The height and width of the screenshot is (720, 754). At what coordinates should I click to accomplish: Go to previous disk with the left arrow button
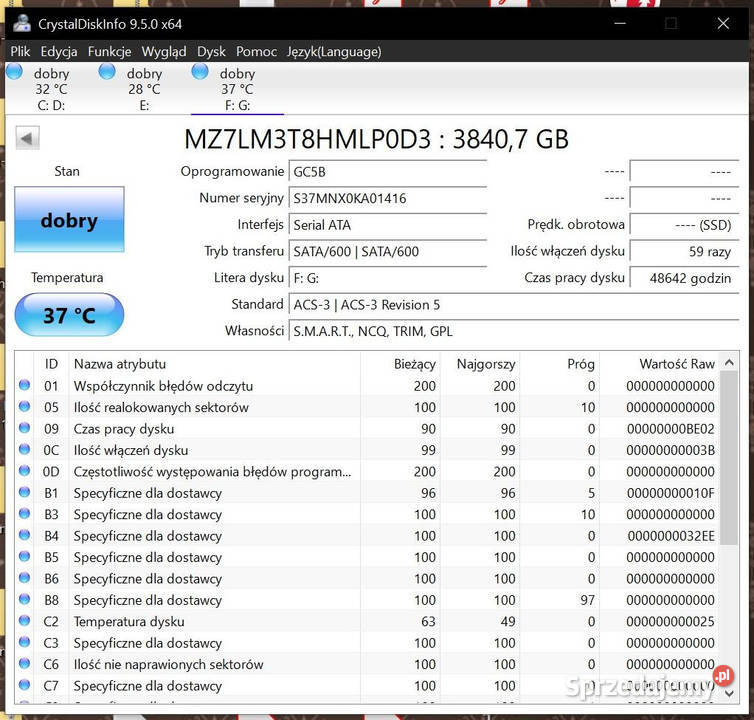click(x=27, y=139)
